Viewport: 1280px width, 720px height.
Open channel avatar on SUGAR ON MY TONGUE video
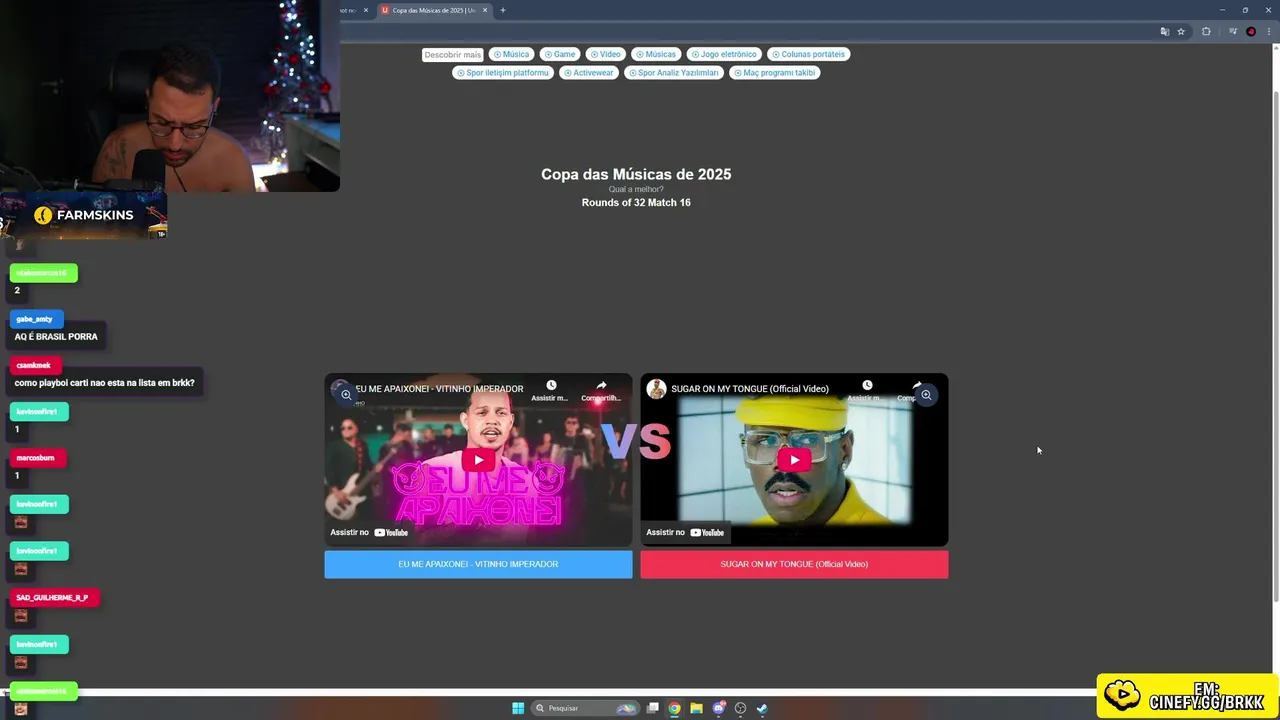click(x=657, y=389)
